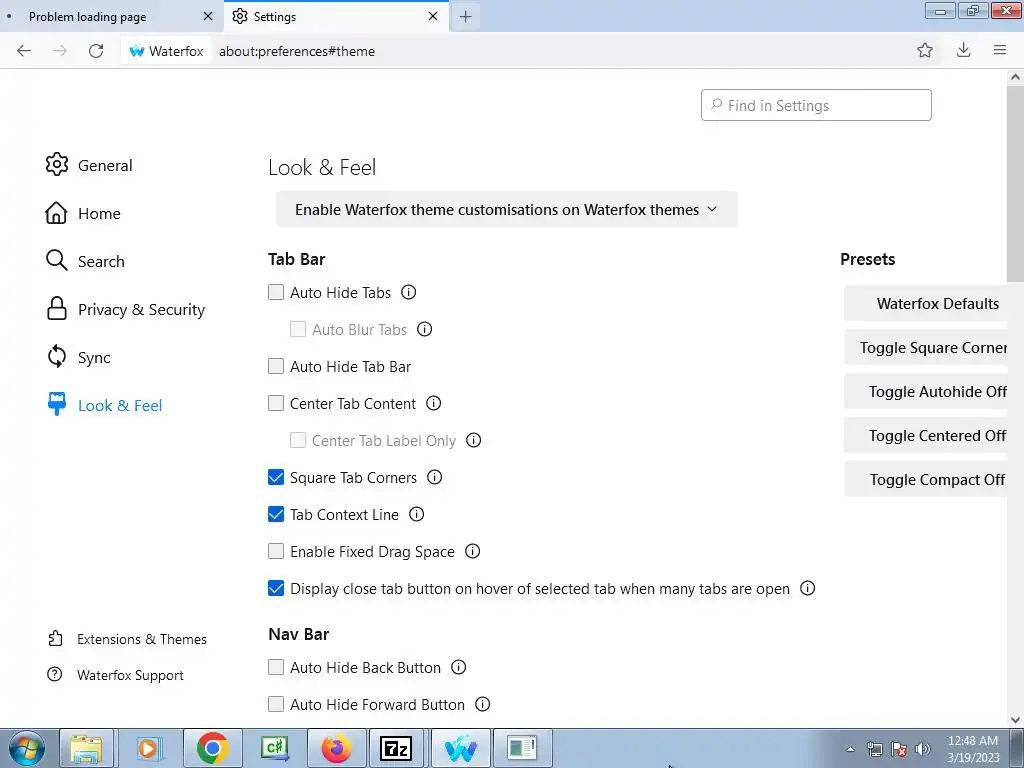
Task: Show info for Auto Hide Back Button
Action: pyautogui.click(x=459, y=667)
